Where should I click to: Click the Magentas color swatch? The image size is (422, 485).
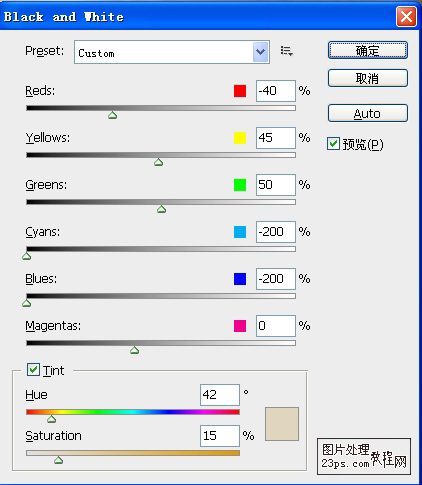240,326
